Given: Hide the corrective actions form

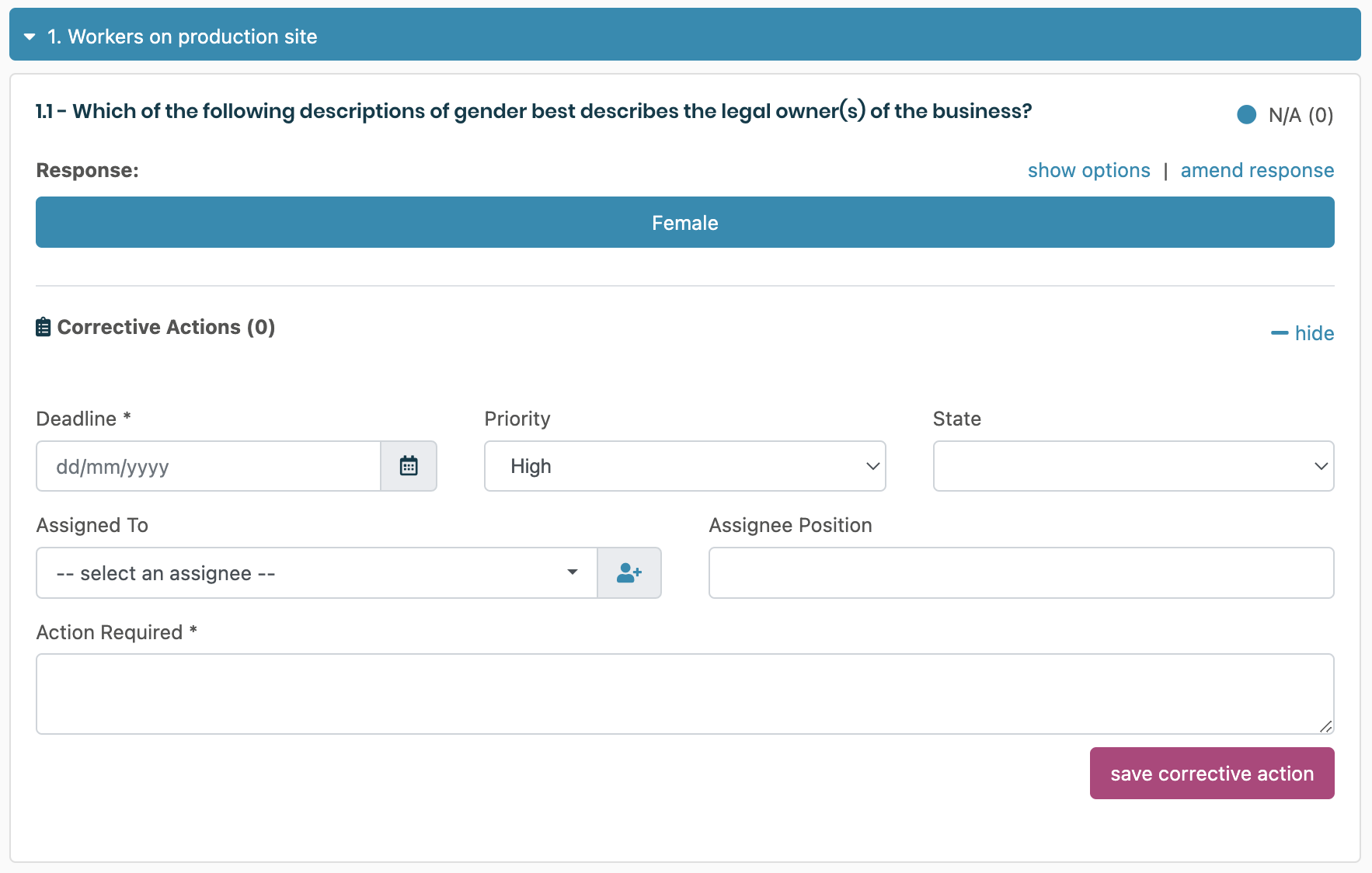Looking at the screenshot, I should pyautogui.click(x=1314, y=333).
